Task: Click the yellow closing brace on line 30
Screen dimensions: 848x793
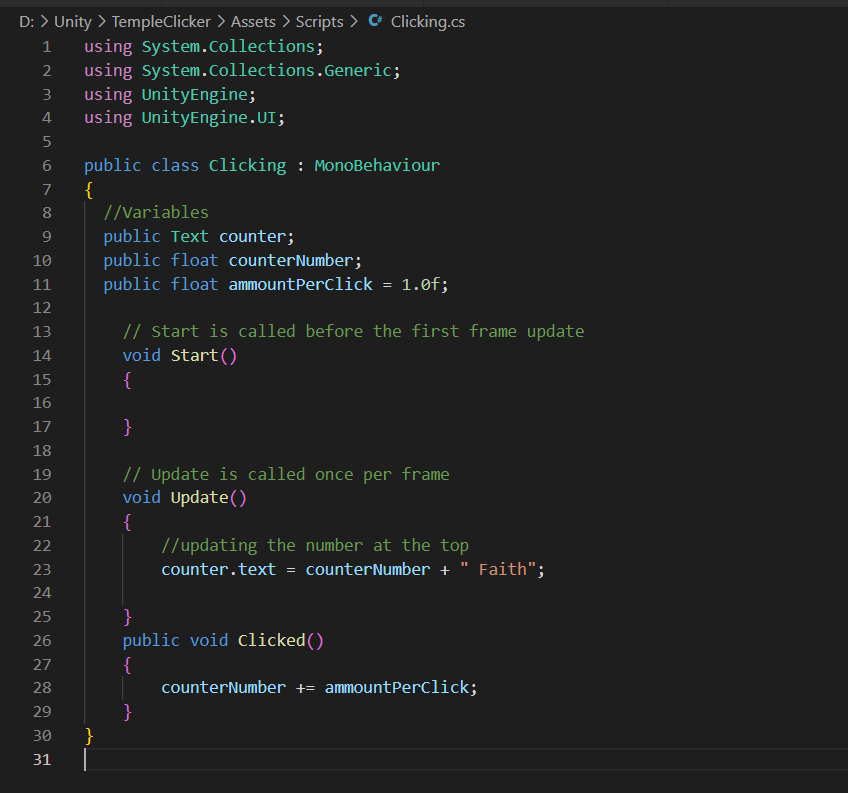Action: [x=89, y=736]
